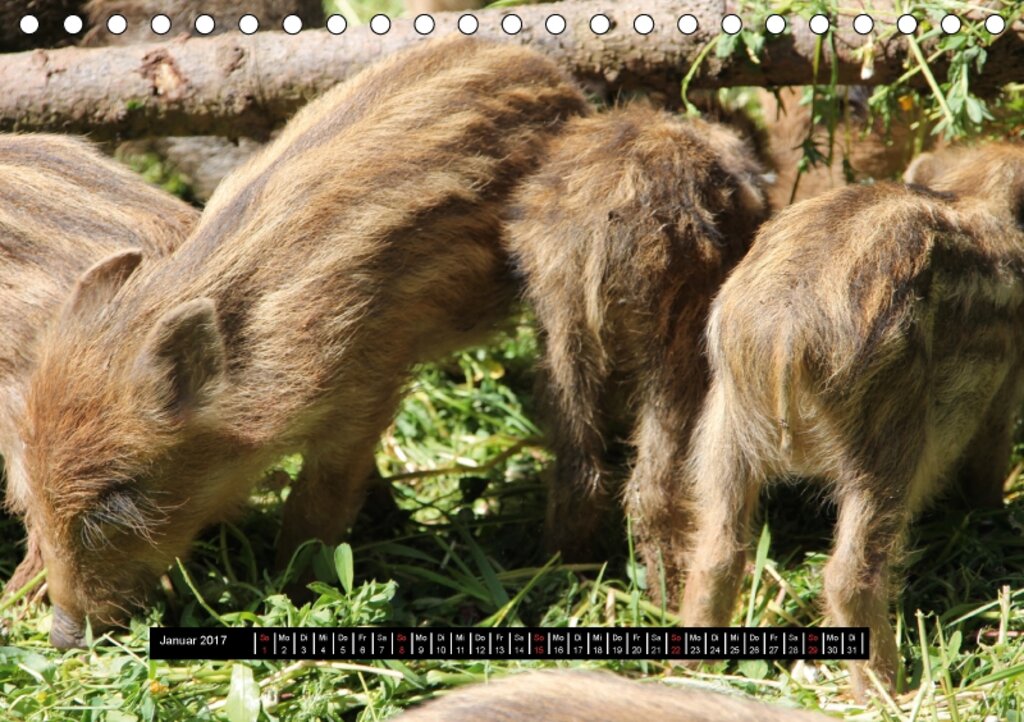Click Sunday 'So 29' in the calendar strip

click(x=813, y=644)
